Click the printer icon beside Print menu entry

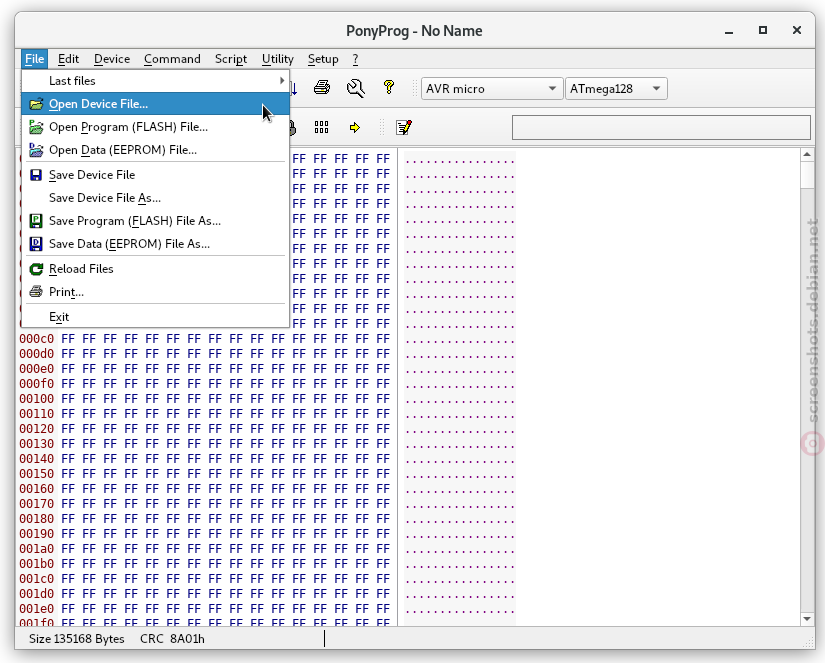36,292
